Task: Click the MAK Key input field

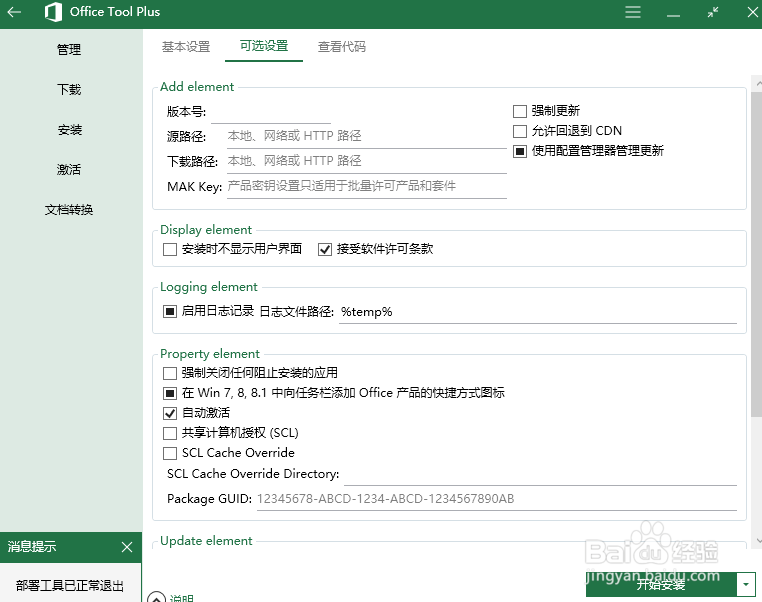Action: pyautogui.click(x=366, y=187)
